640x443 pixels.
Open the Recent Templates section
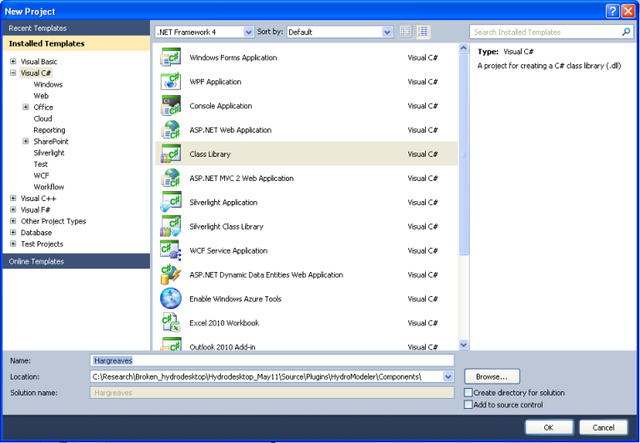(x=76, y=28)
